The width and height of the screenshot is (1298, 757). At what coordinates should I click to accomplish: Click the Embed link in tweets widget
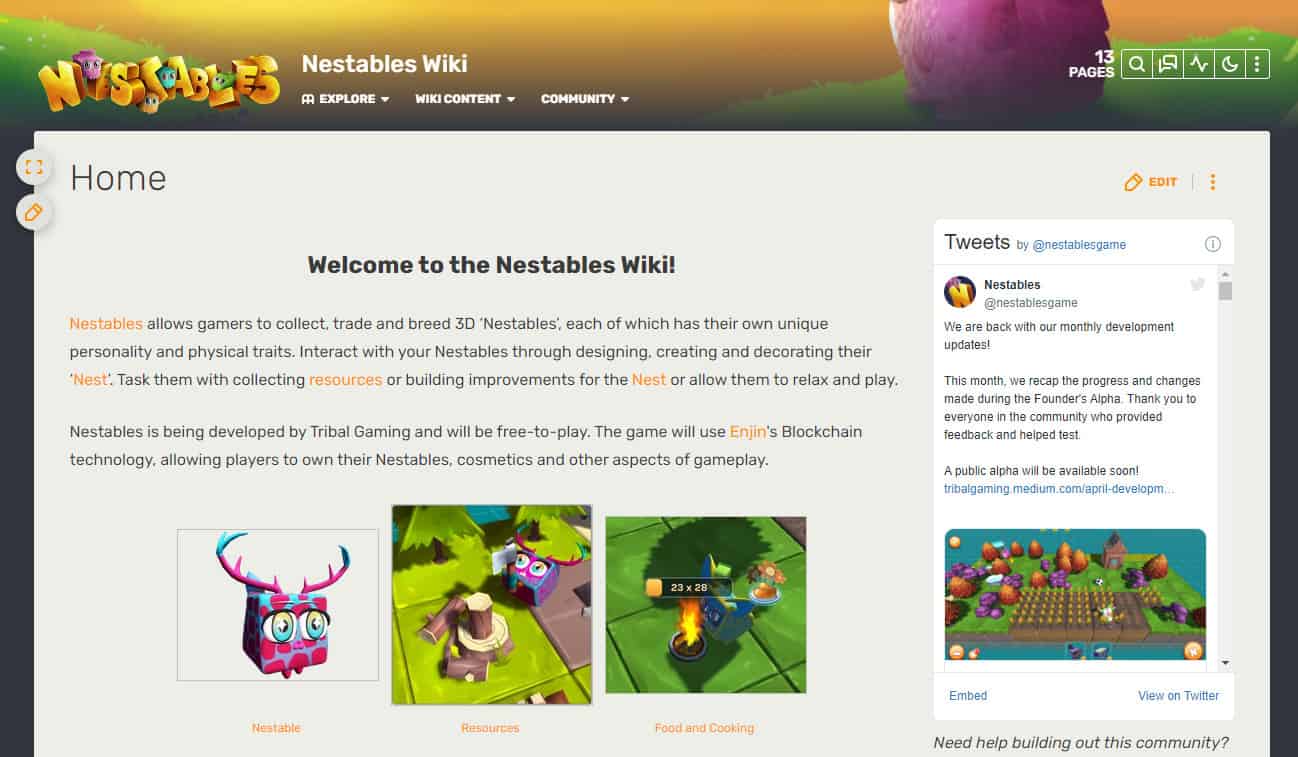968,695
